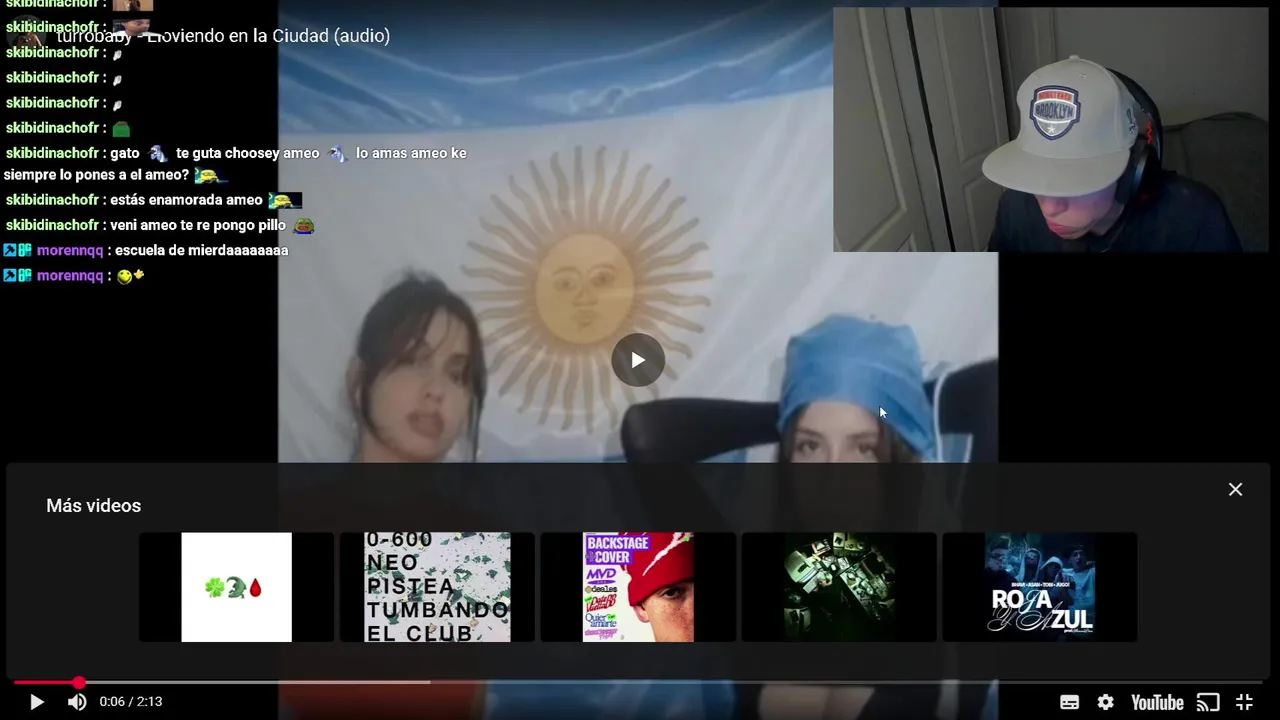The height and width of the screenshot is (720, 1280).
Task: Click chat message veni ameo te re pongo pillo
Action: (x=198, y=225)
